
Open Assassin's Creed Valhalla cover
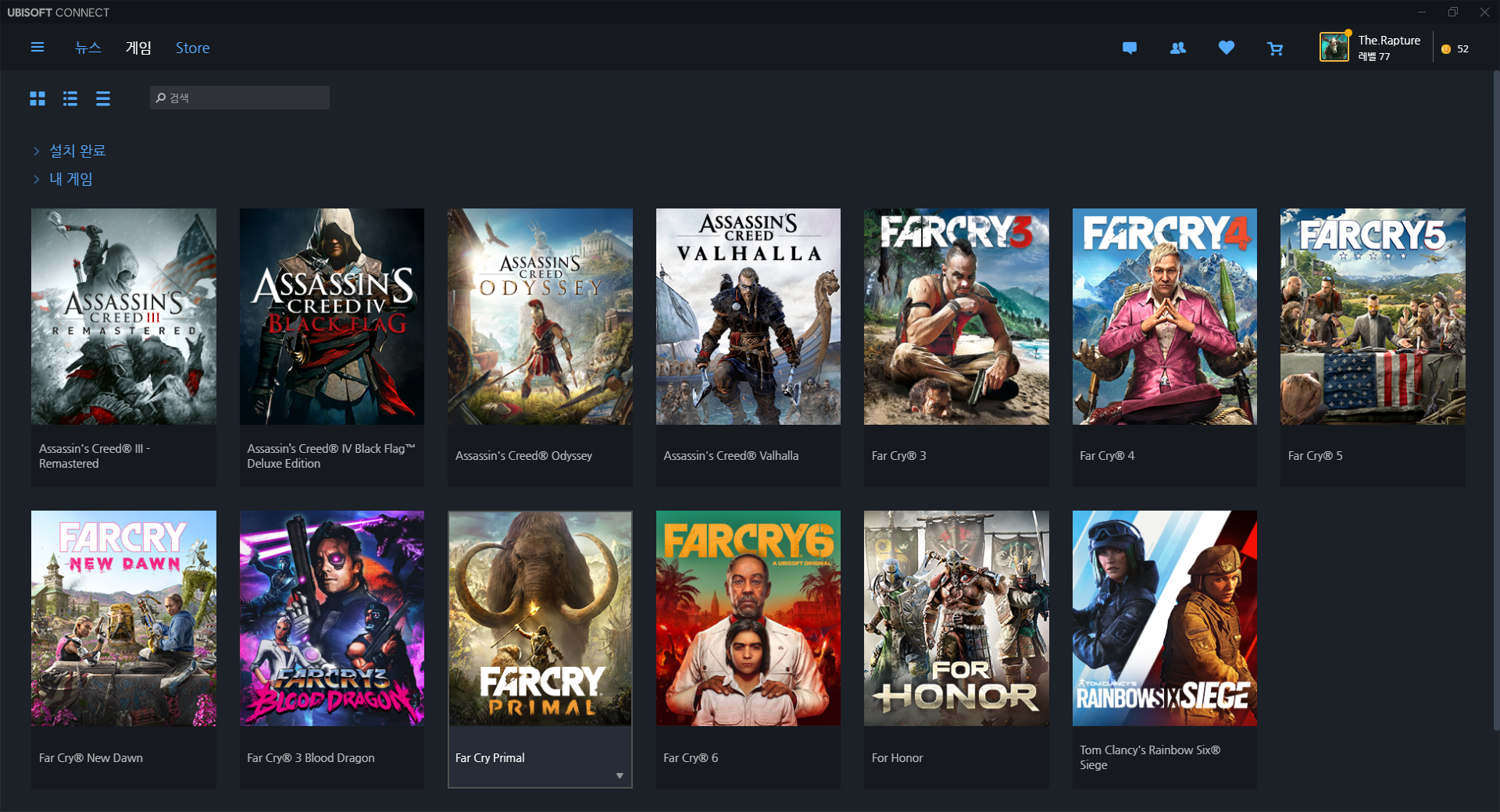pyautogui.click(x=748, y=316)
